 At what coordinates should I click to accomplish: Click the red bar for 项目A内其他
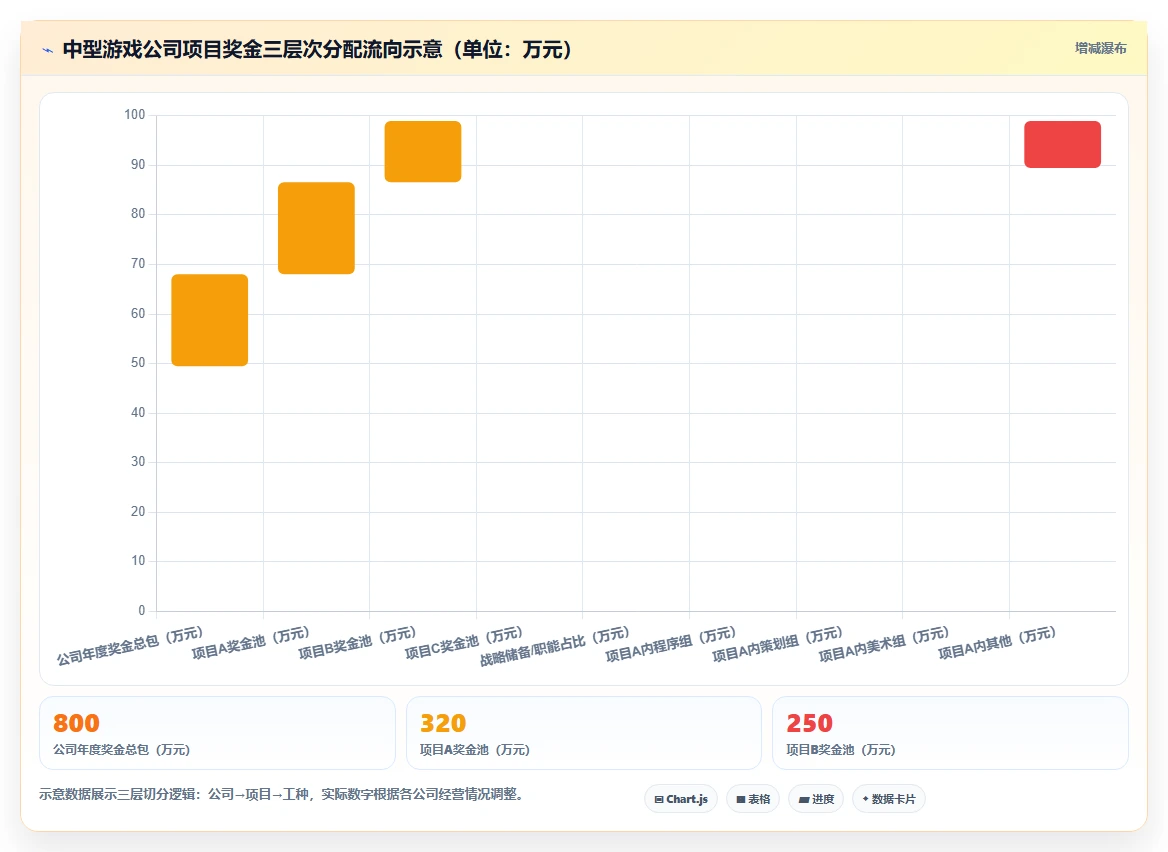pos(1062,144)
